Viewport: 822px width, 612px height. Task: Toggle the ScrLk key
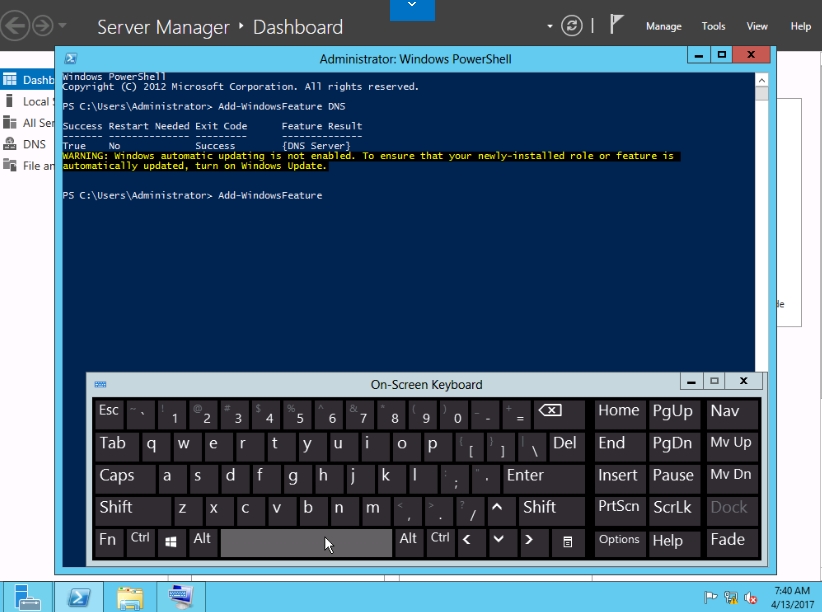coord(673,510)
